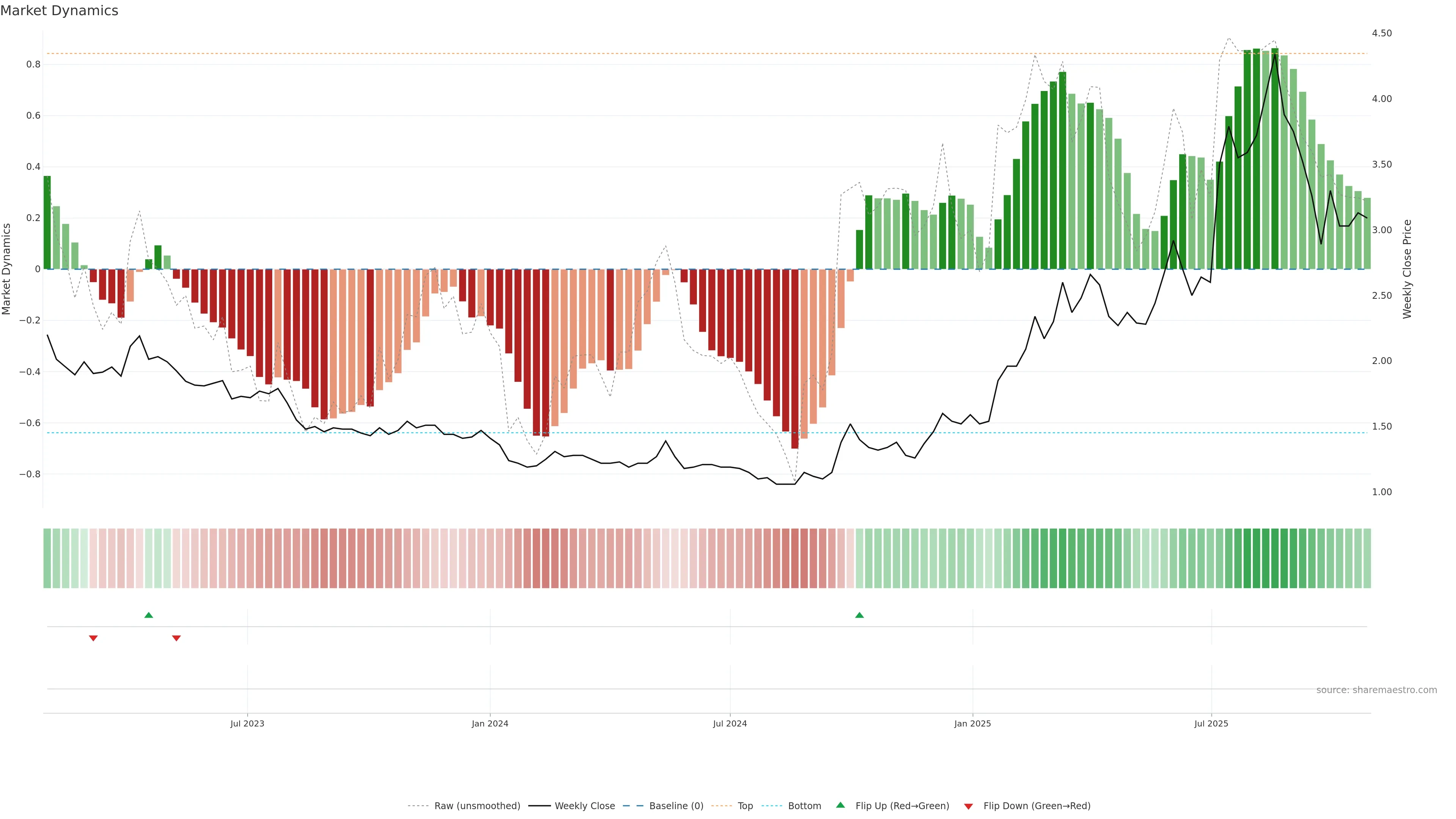Viewport: 1456px width, 819px height.
Task: Click the first red flip-down marker
Action: click(93, 638)
